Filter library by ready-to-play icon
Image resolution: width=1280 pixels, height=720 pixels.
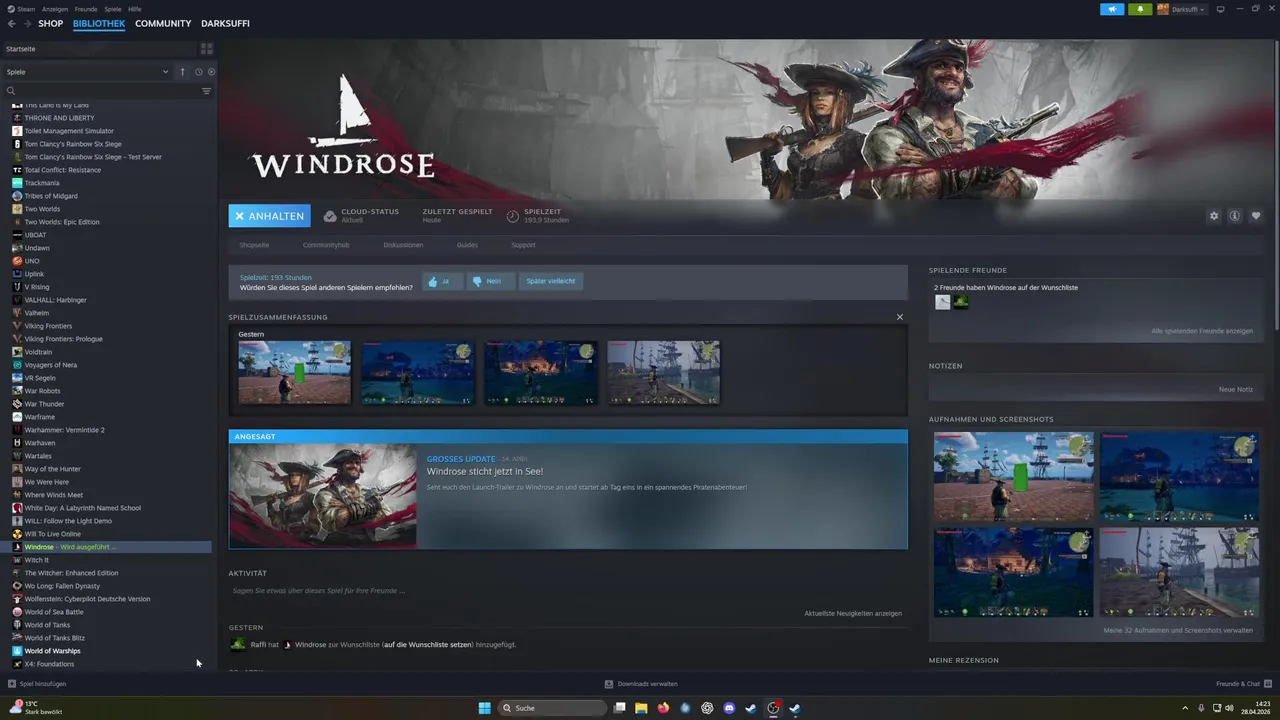click(x=211, y=72)
